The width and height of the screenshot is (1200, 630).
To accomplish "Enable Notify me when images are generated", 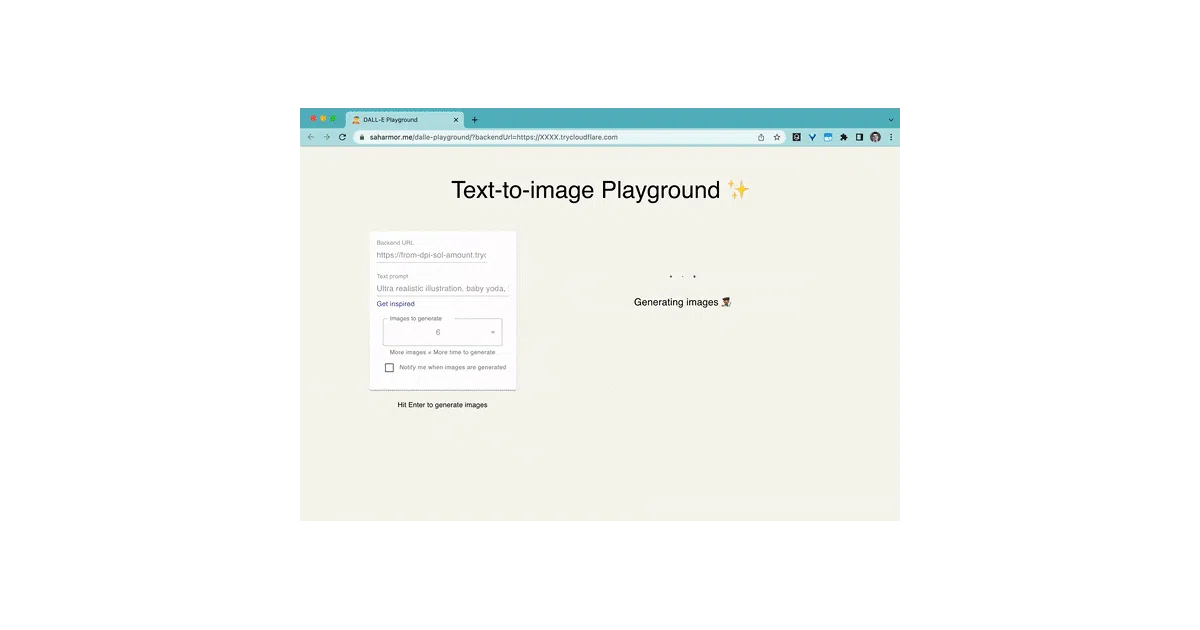I will point(390,367).
